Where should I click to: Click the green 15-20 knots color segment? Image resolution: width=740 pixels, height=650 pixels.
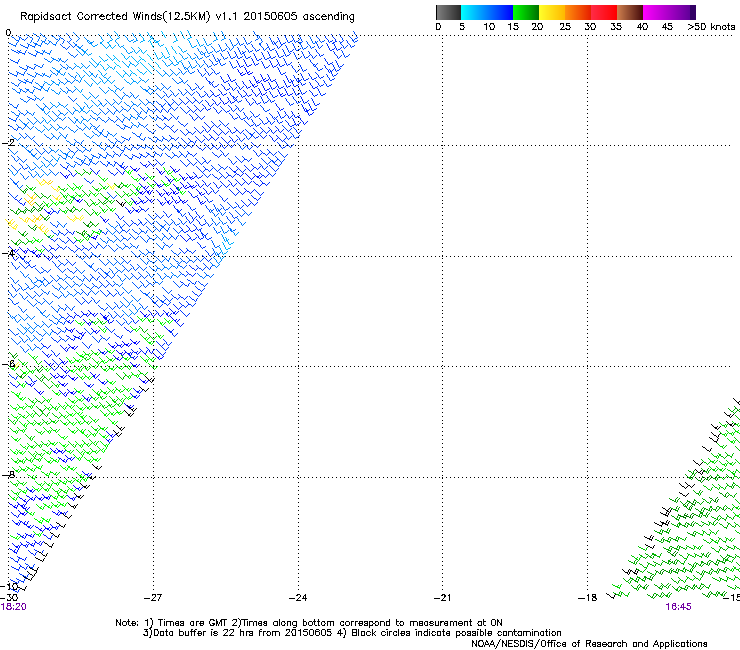526,12
